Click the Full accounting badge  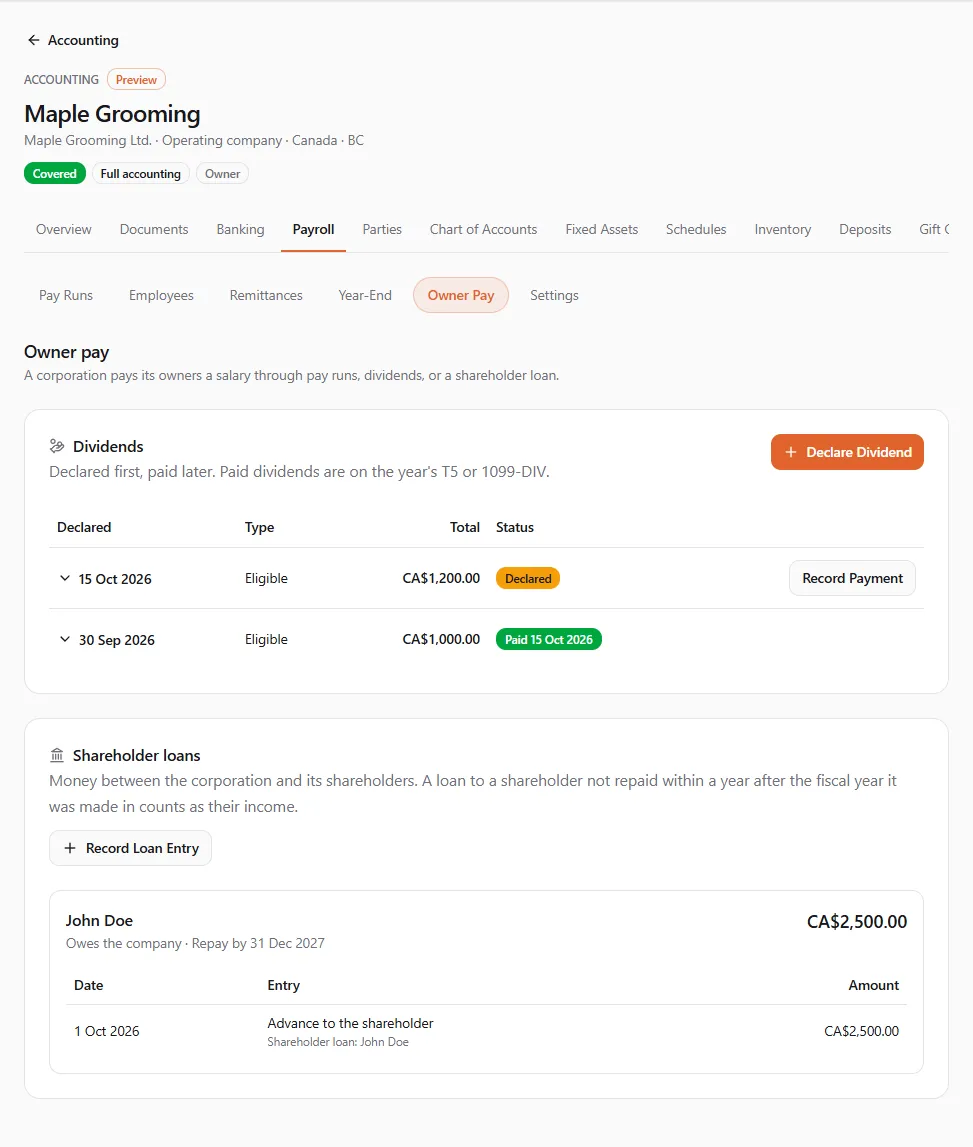click(x=140, y=174)
